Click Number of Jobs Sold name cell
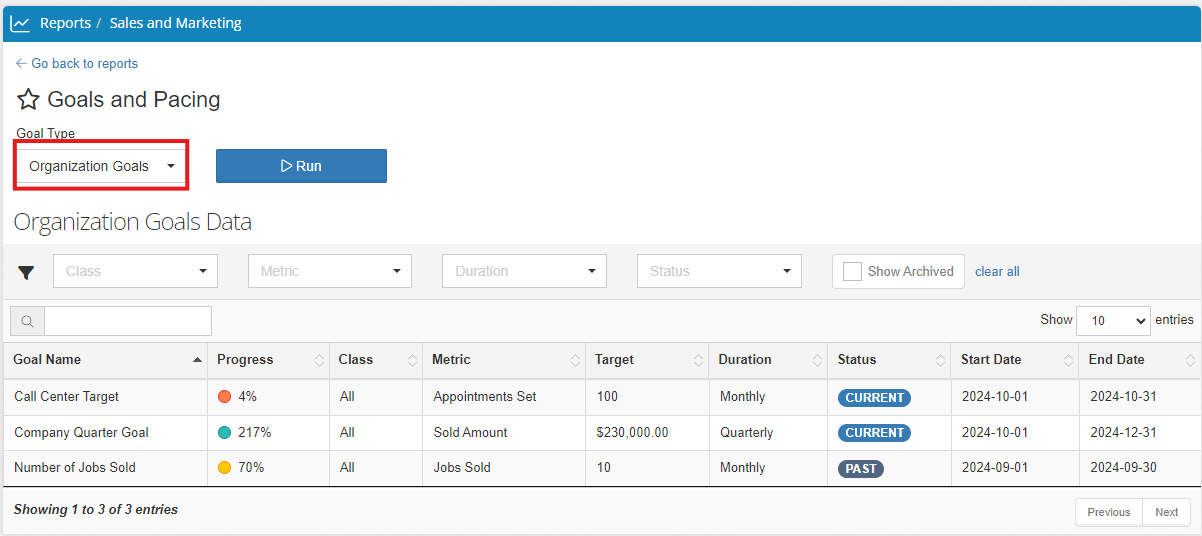 [x=75, y=468]
